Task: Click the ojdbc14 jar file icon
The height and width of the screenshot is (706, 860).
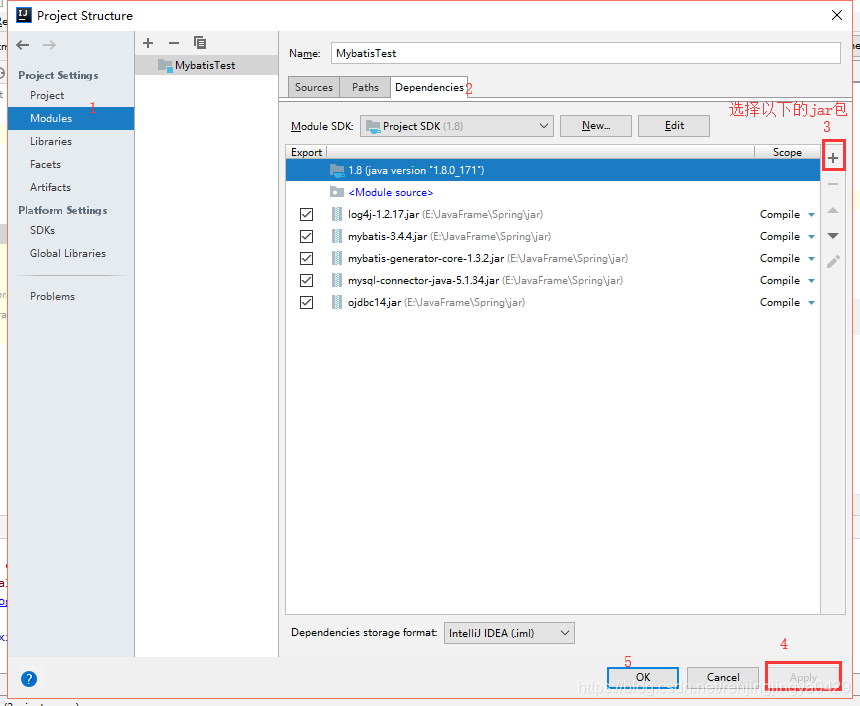Action: (x=337, y=302)
